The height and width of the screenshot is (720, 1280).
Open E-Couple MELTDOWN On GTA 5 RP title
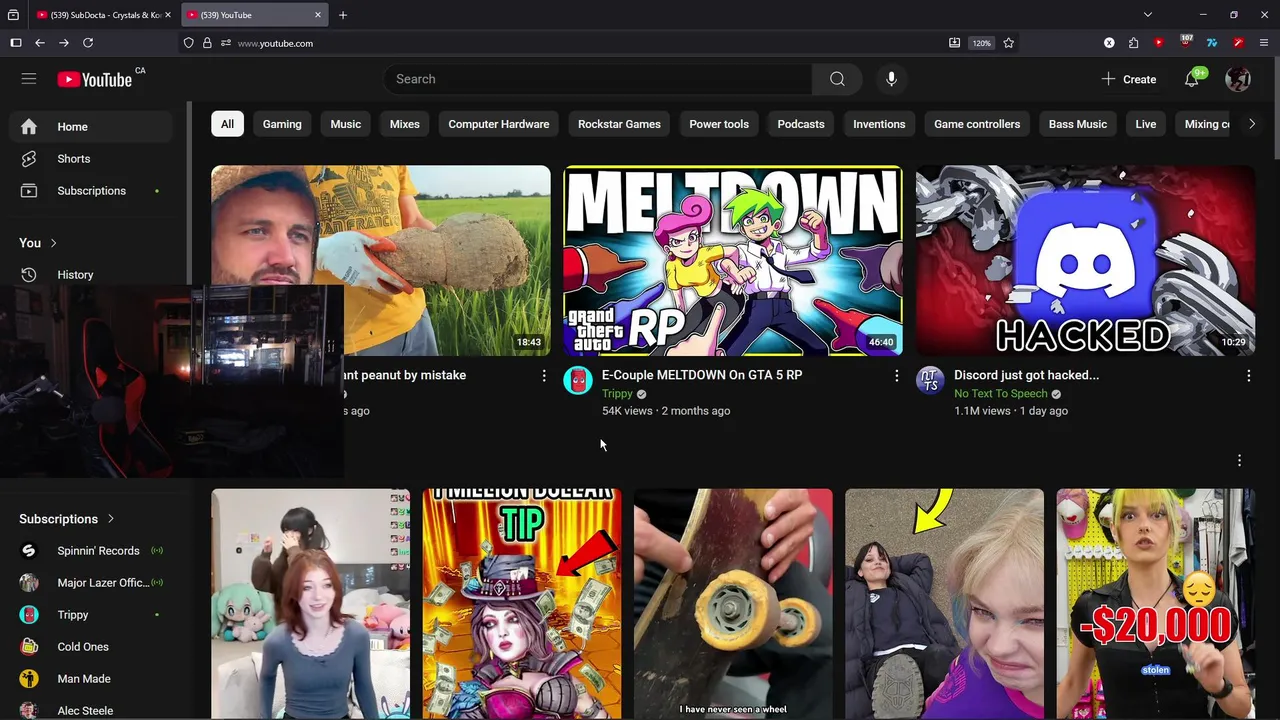702,375
